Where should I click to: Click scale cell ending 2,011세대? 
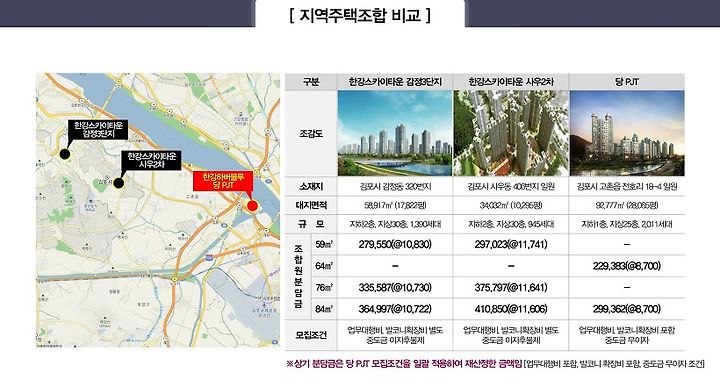point(627,224)
